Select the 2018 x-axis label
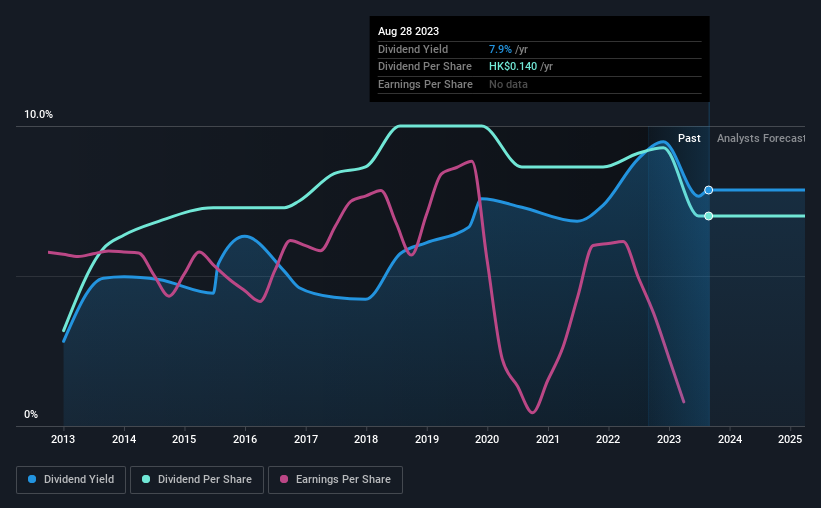 (366, 439)
